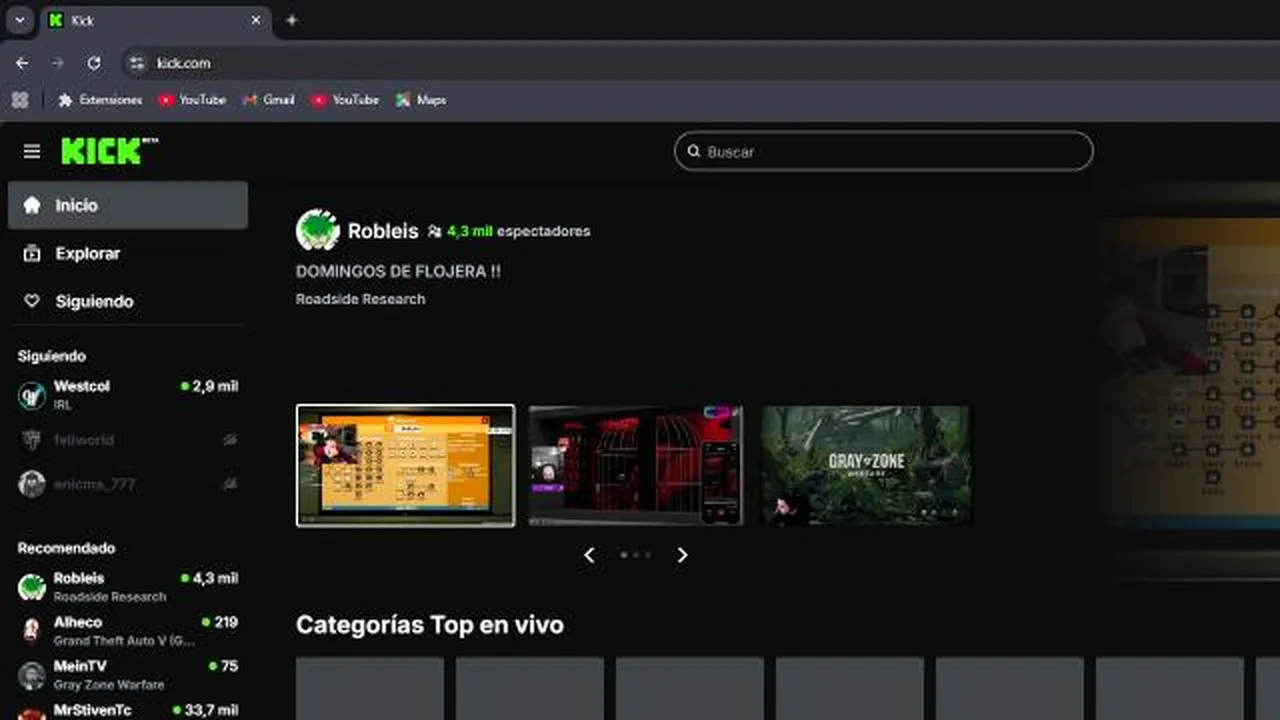Click the large featured stream preview
The image size is (1280, 720).
[x=1188, y=380]
